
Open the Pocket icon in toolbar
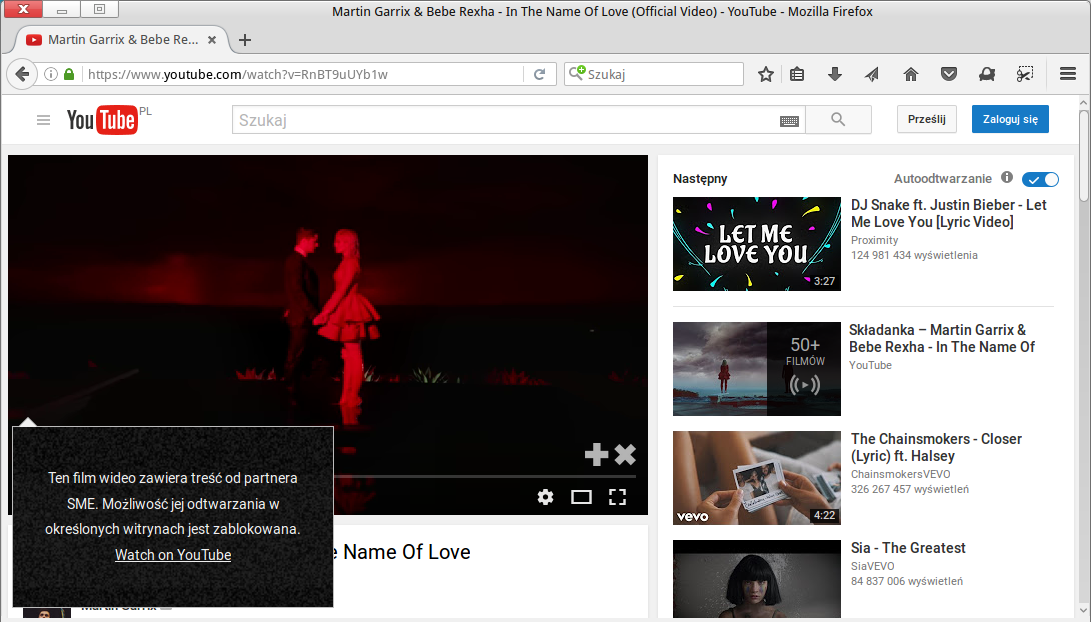tap(949, 74)
